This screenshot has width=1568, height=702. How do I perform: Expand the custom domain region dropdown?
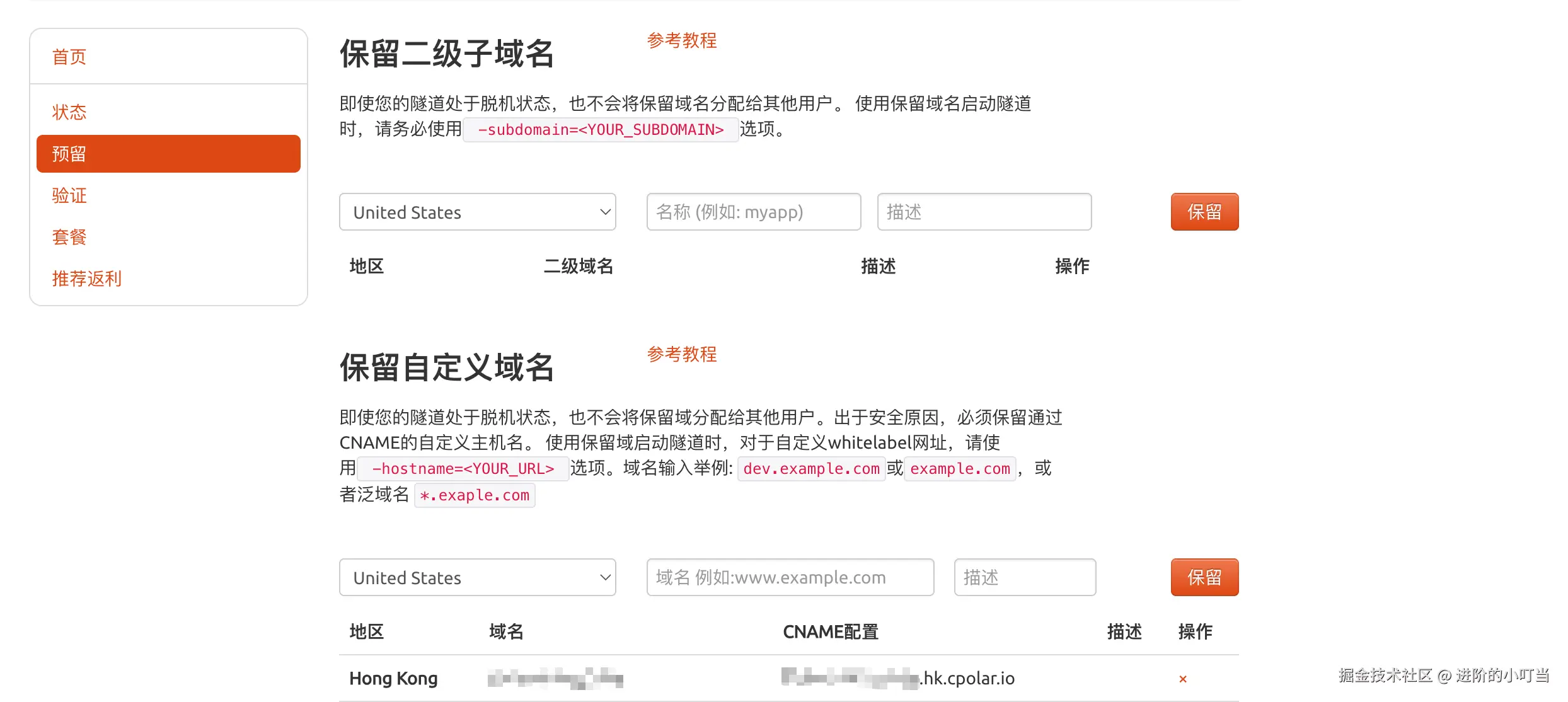477,577
